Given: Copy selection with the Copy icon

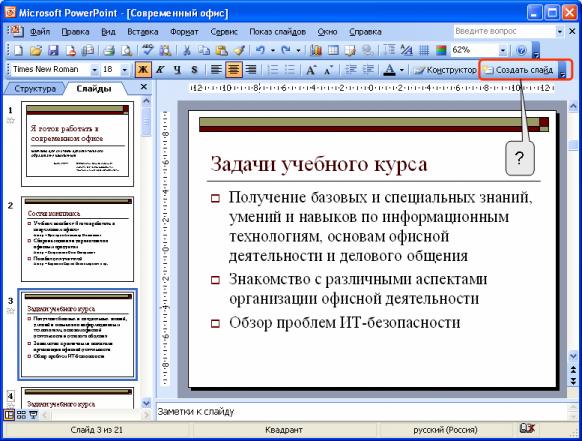Looking at the screenshot, I should pos(204,50).
